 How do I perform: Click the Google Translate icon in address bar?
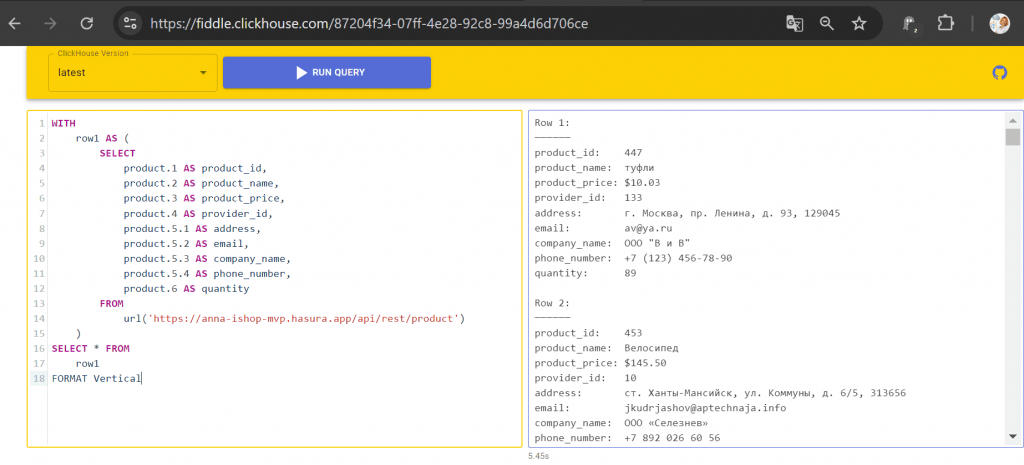pos(794,23)
